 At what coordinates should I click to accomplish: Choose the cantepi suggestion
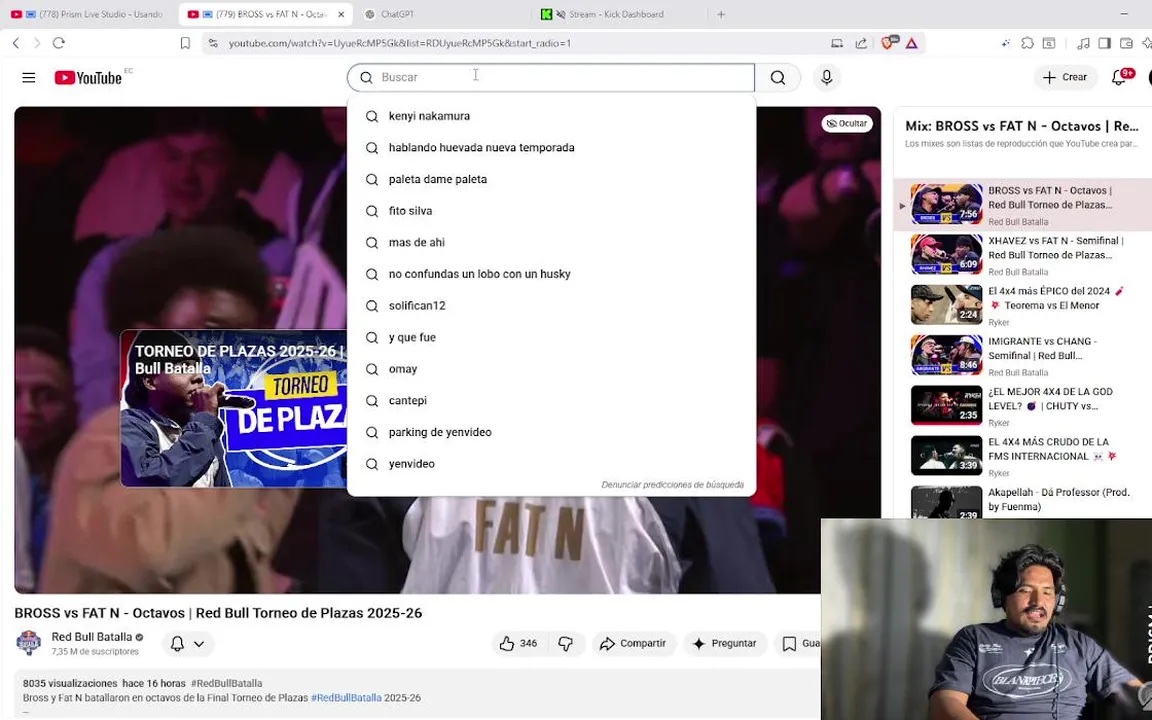tap(551, 400)
